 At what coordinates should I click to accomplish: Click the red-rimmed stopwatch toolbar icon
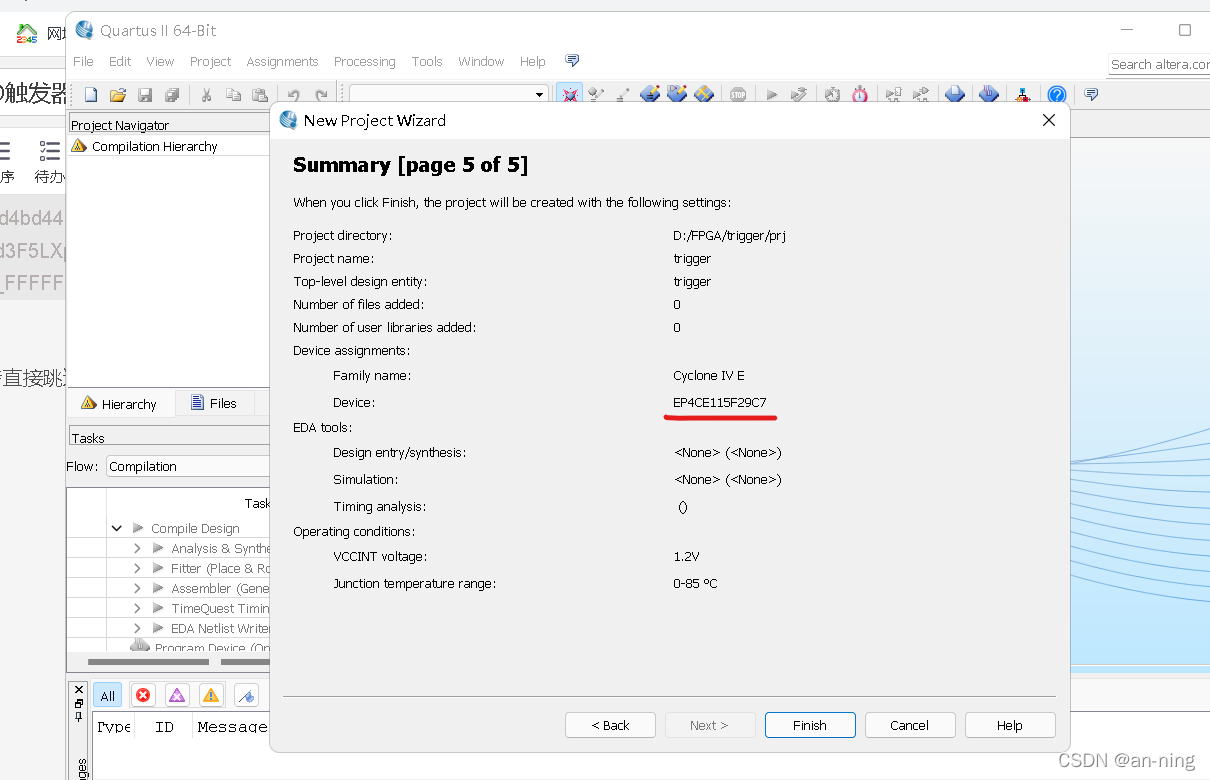pyautogui.click(x=860, y=95)
